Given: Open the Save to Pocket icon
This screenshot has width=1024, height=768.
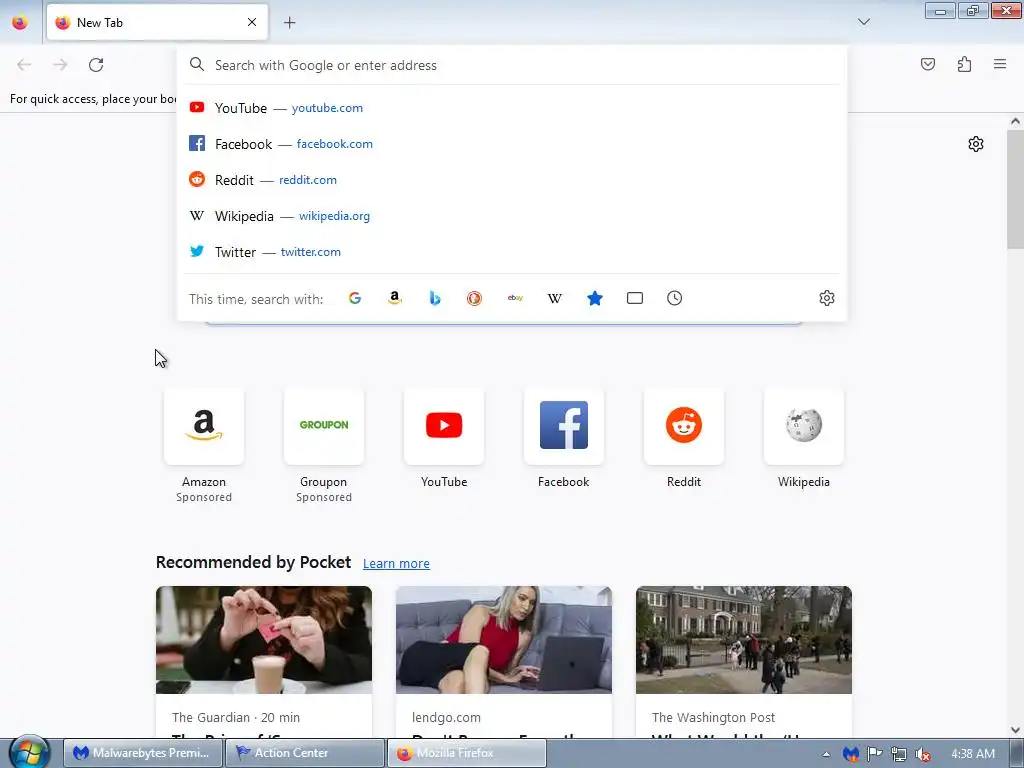Looking at the screenshot, I should [x=927, y=64].
